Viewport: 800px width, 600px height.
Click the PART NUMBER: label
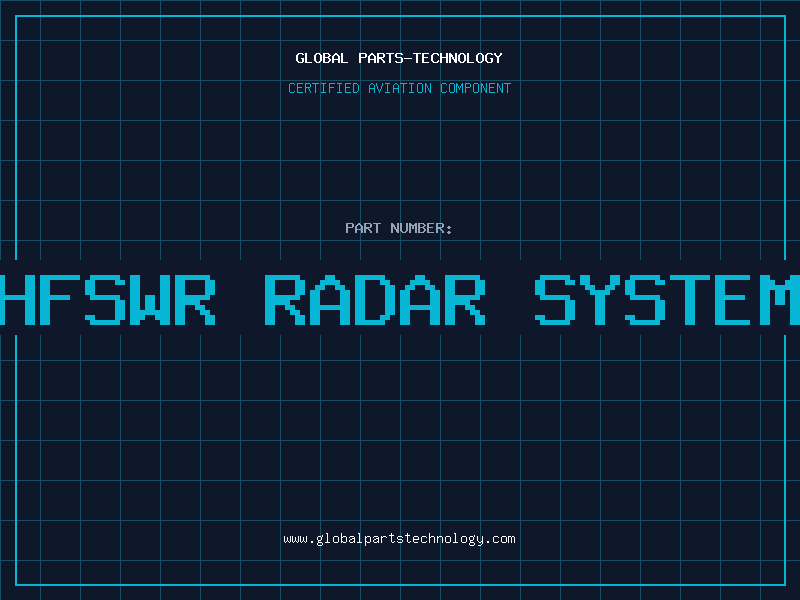[x=399, y=228]
